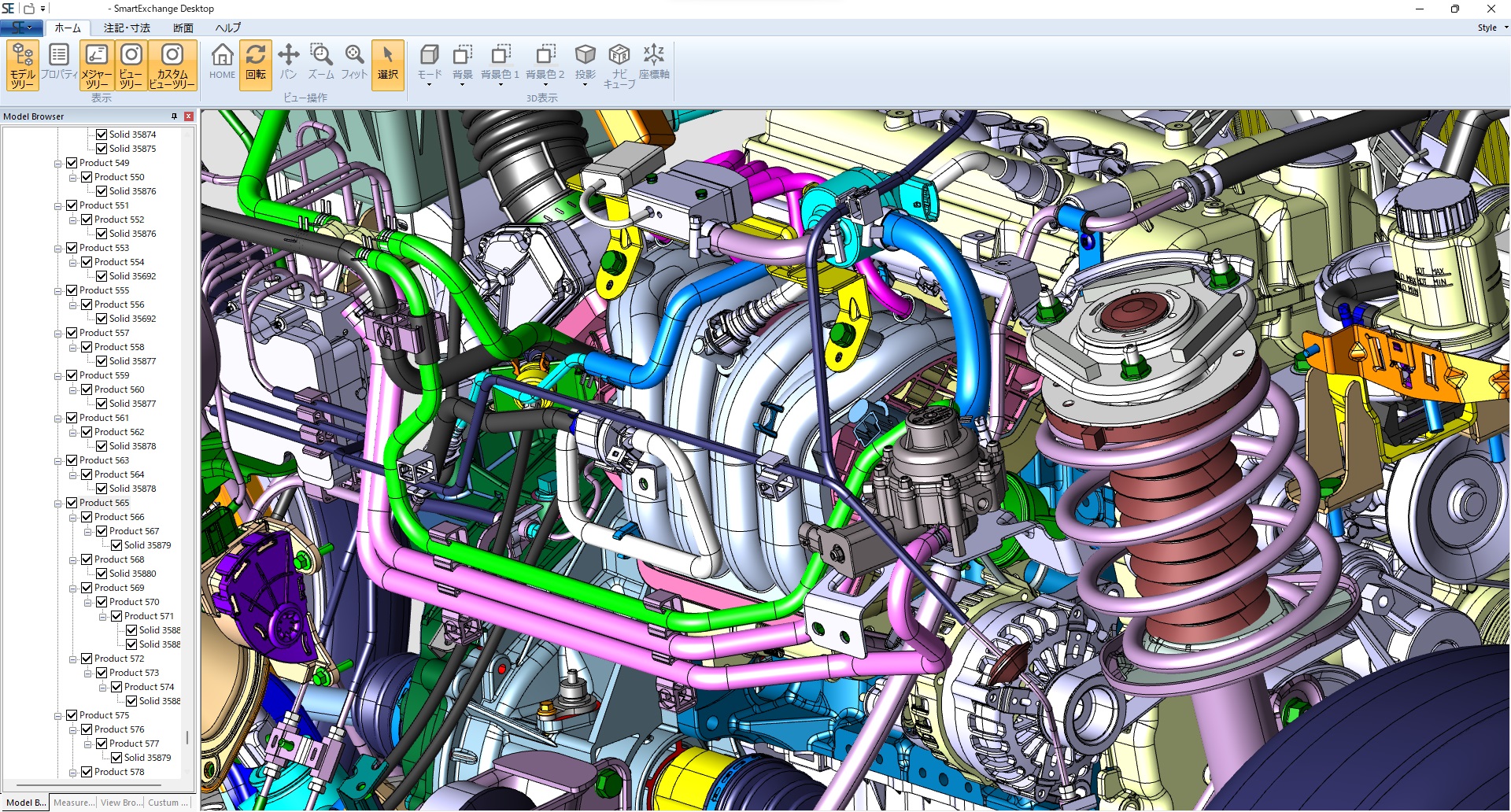Collapse the Product 551 tree node
Image resolution: width=1511 pixels, height=812 pixels.
(x=57, y=206)
